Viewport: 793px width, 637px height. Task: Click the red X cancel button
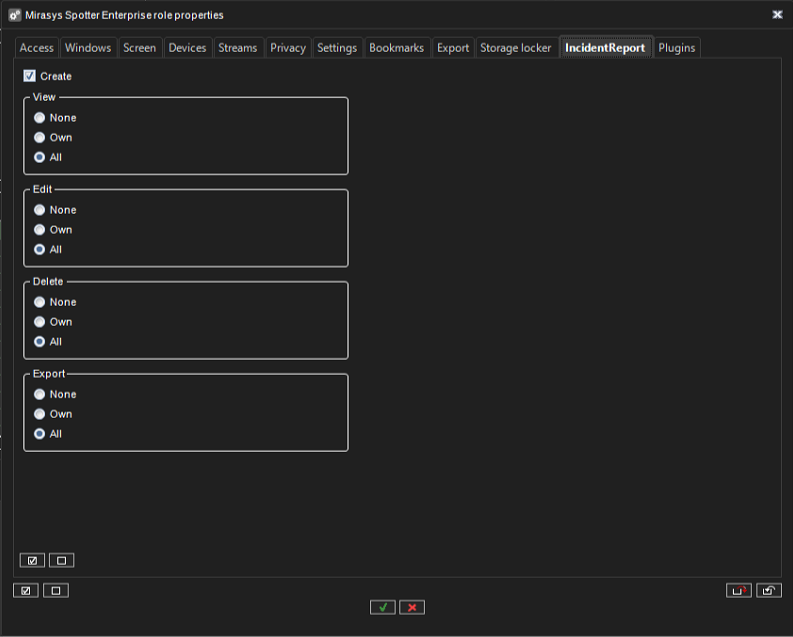click(x=412, y=607)
